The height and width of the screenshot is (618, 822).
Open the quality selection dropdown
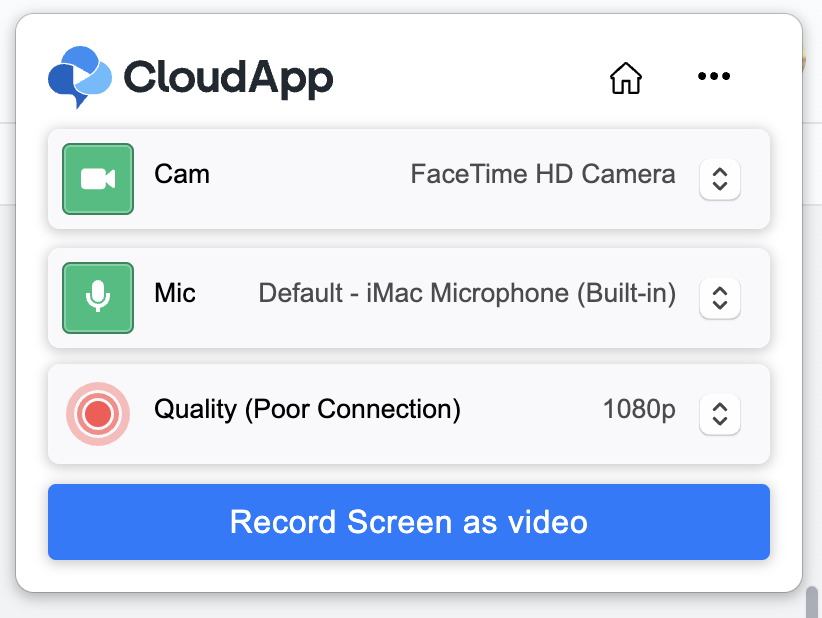[720, 413]
